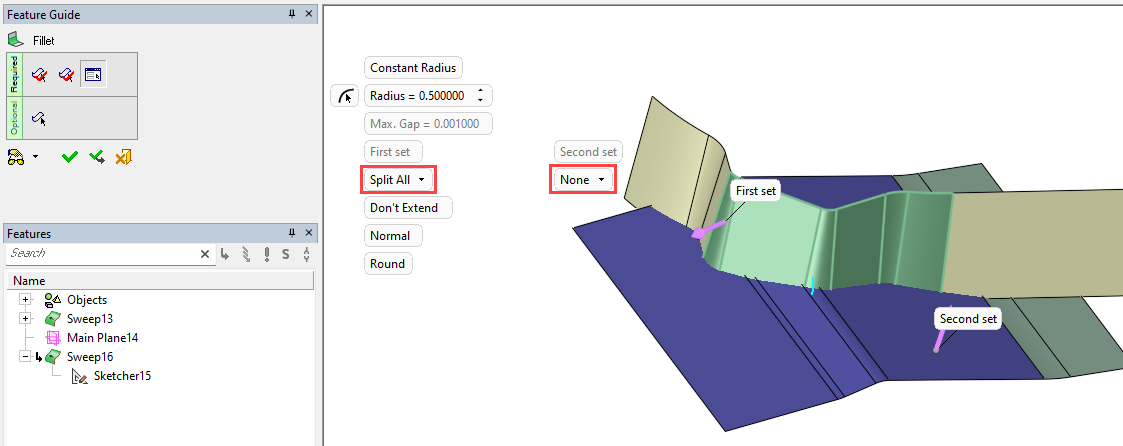Click the optional pick-faces icon
Viewport: 1123px width, 446px height.
click(39, 118)
